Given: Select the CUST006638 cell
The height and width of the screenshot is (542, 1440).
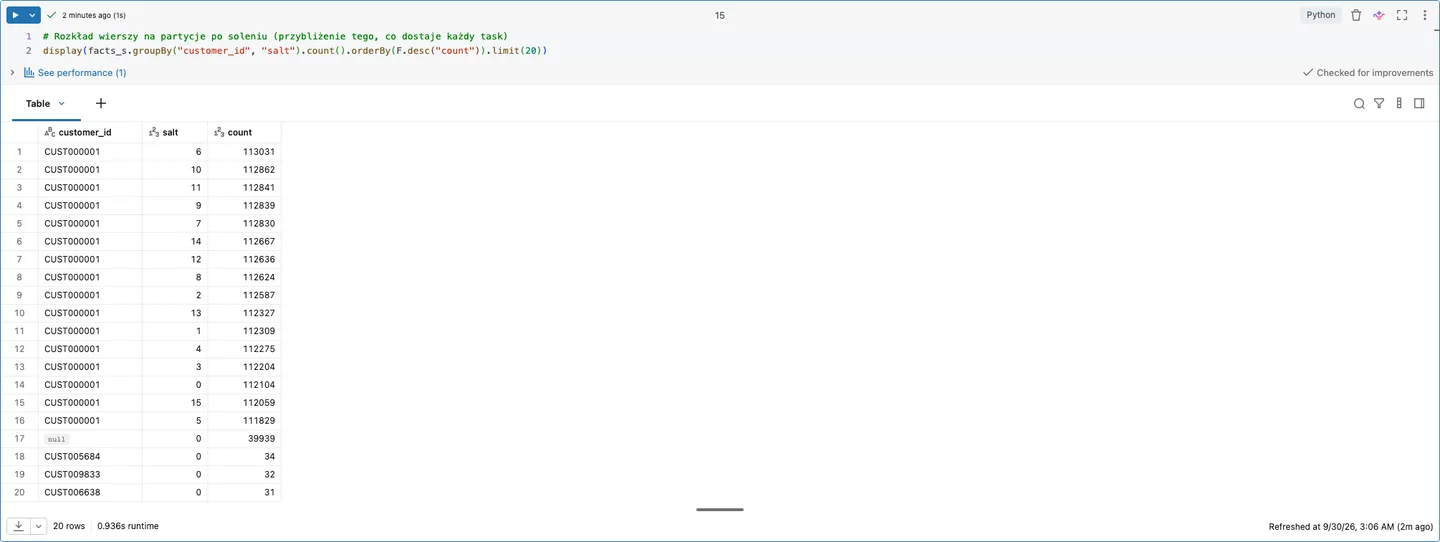Looking at the screenshot, I should pos(90,493).
